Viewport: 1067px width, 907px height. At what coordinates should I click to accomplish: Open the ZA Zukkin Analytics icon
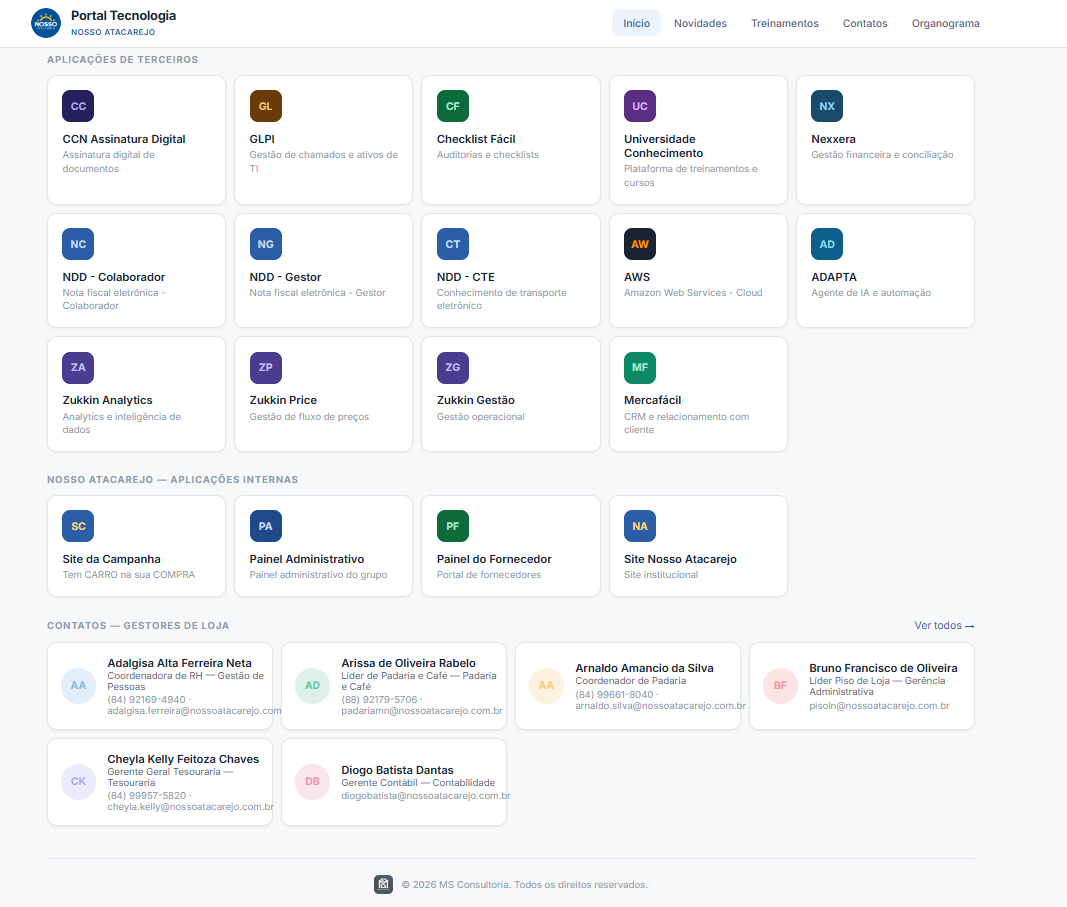[x=78, y=367]
